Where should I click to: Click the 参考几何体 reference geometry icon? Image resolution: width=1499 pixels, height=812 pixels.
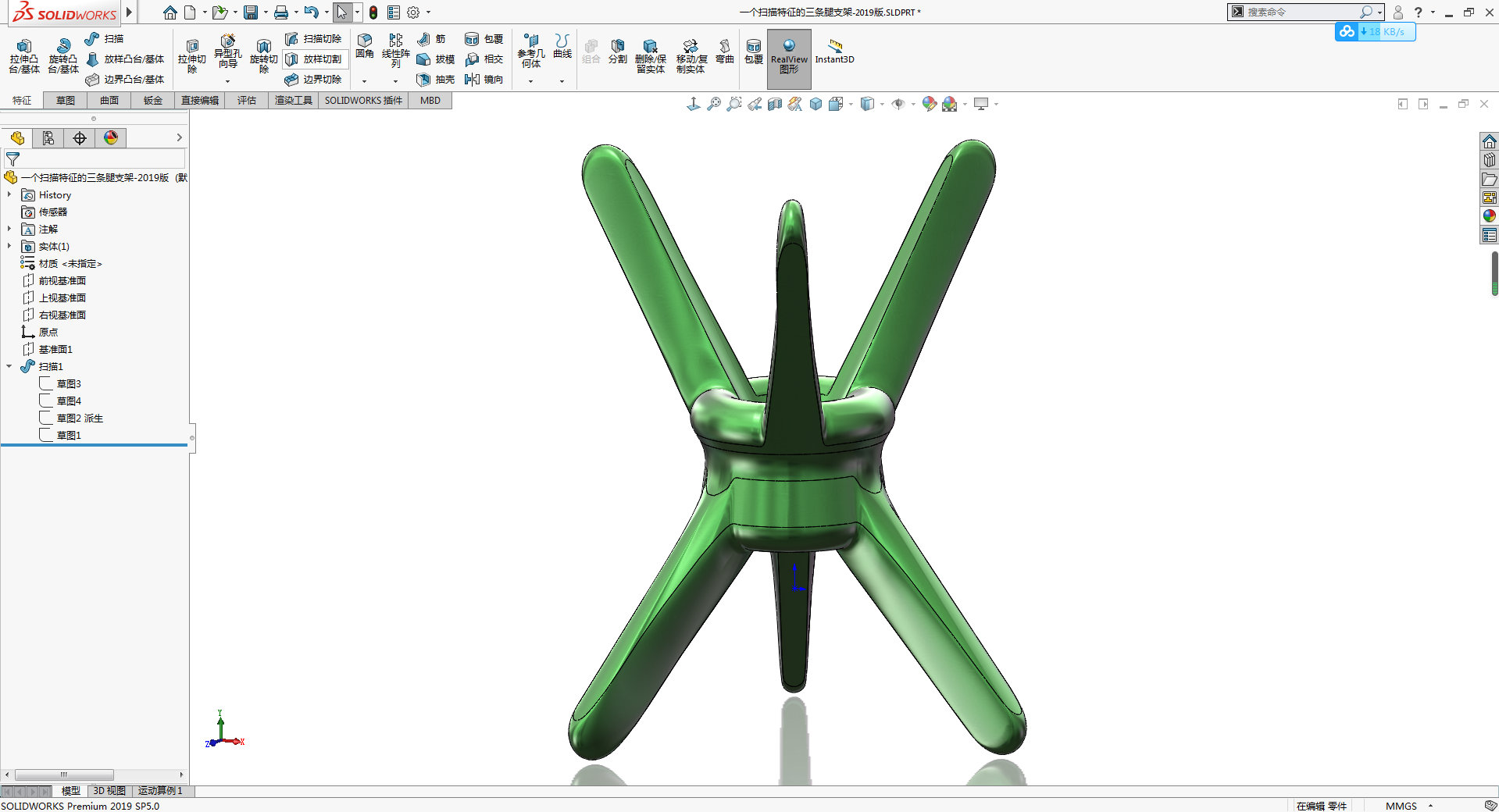(x=531, y=51)
